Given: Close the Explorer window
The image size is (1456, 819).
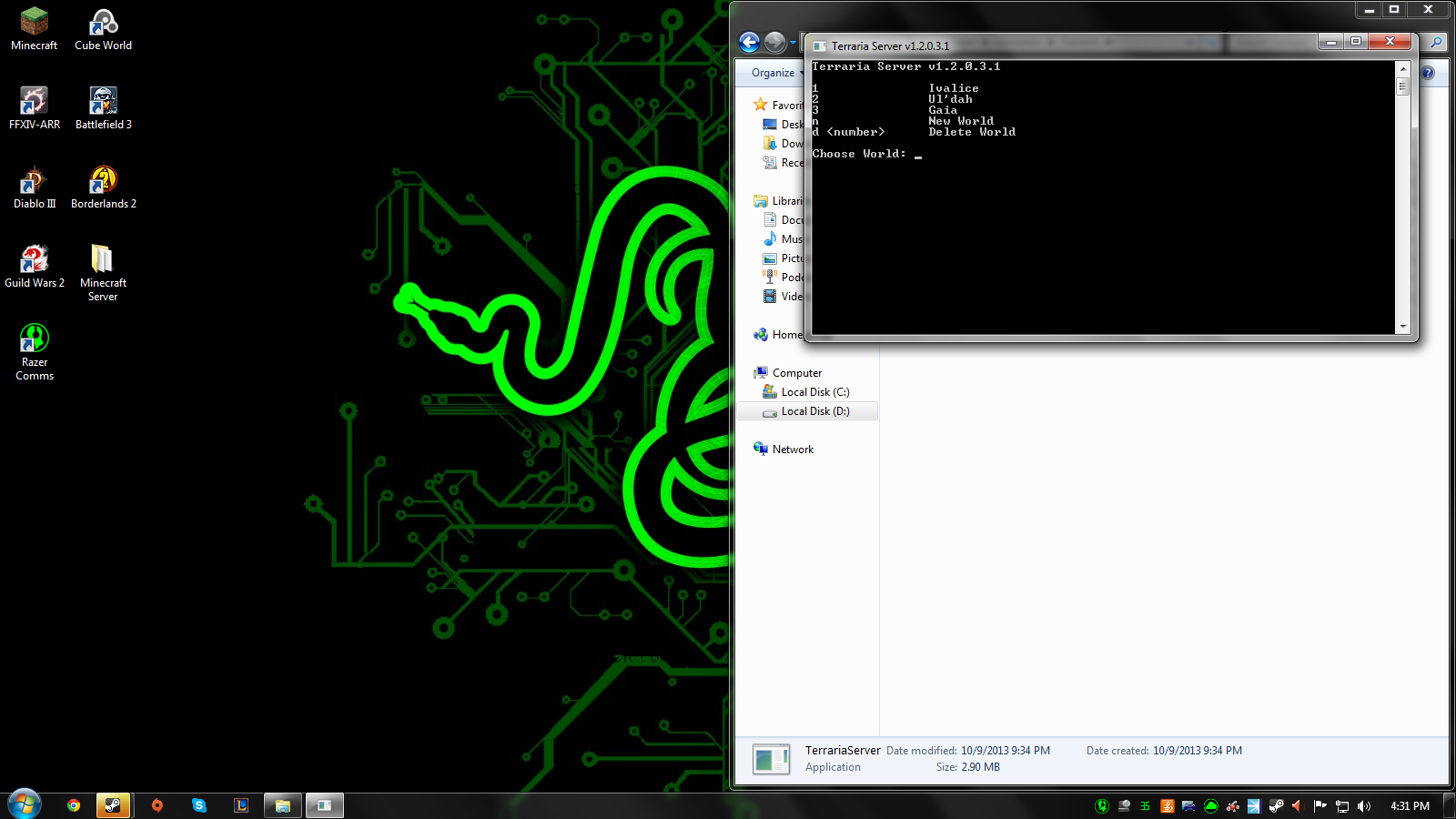Looking at the screenshot, I should 1428,9.
